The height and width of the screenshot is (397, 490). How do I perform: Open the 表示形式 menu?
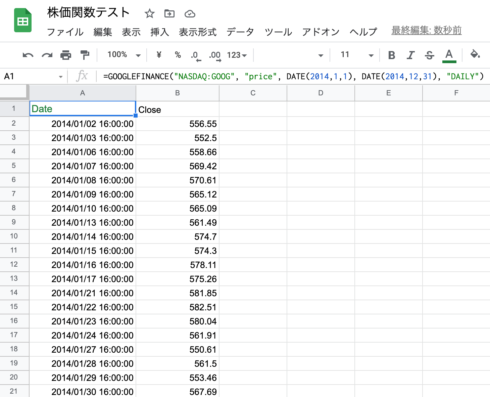[x=198, y=32]
